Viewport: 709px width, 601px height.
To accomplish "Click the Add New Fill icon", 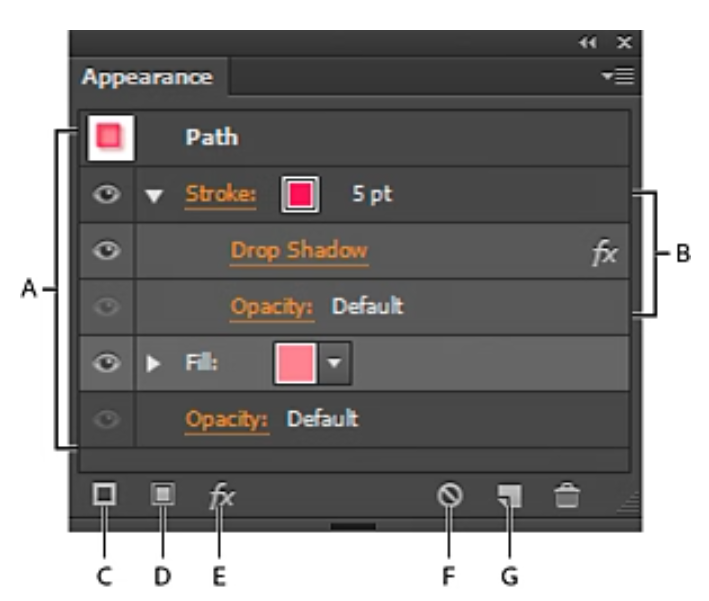I will point(163,494).
